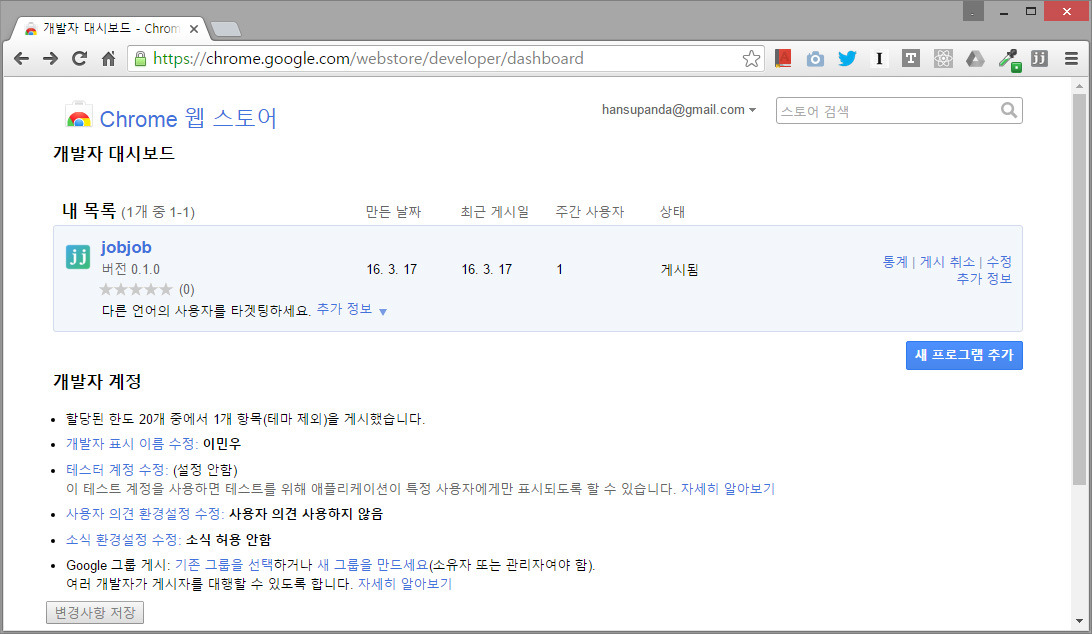Click the 개발자 계정 section heading
The image size is (1092, 634).
click(x=98, y=382)
